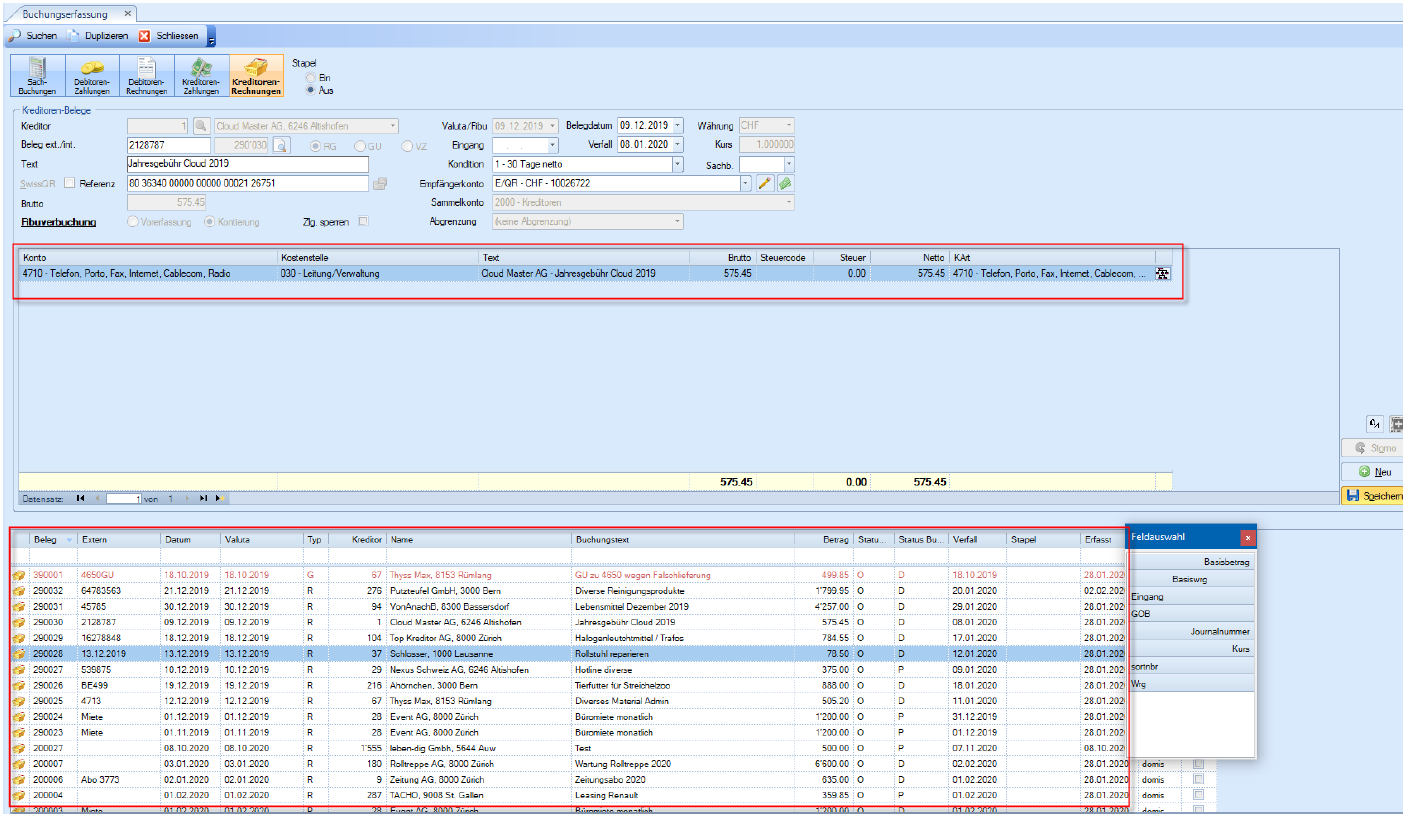Edit Empfängerkonto with the pencil icon
Viewport: 1405px width, 817px height.
(x=765, y=184)
